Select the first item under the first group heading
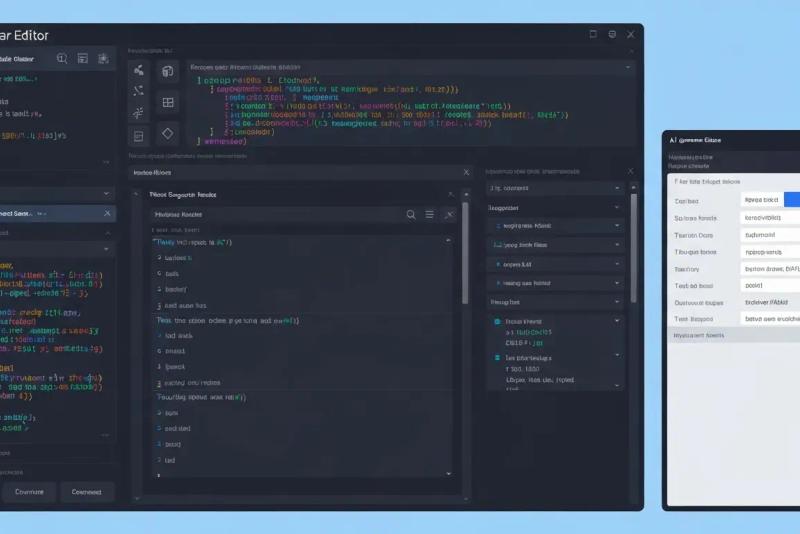Screen dimensions: 800x534 tap(178, 258)
